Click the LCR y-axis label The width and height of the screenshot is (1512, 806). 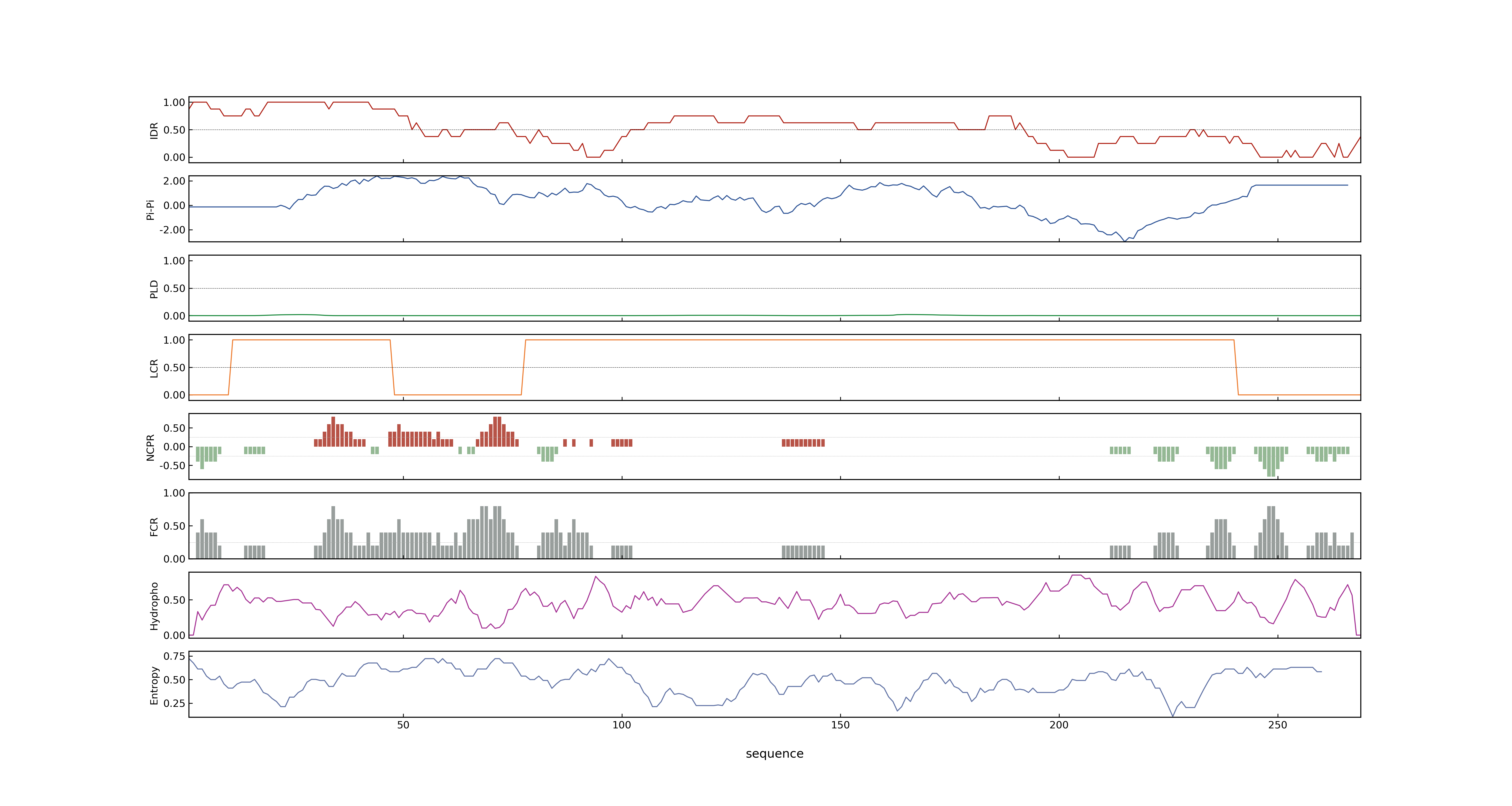click(x=154, y=368)
